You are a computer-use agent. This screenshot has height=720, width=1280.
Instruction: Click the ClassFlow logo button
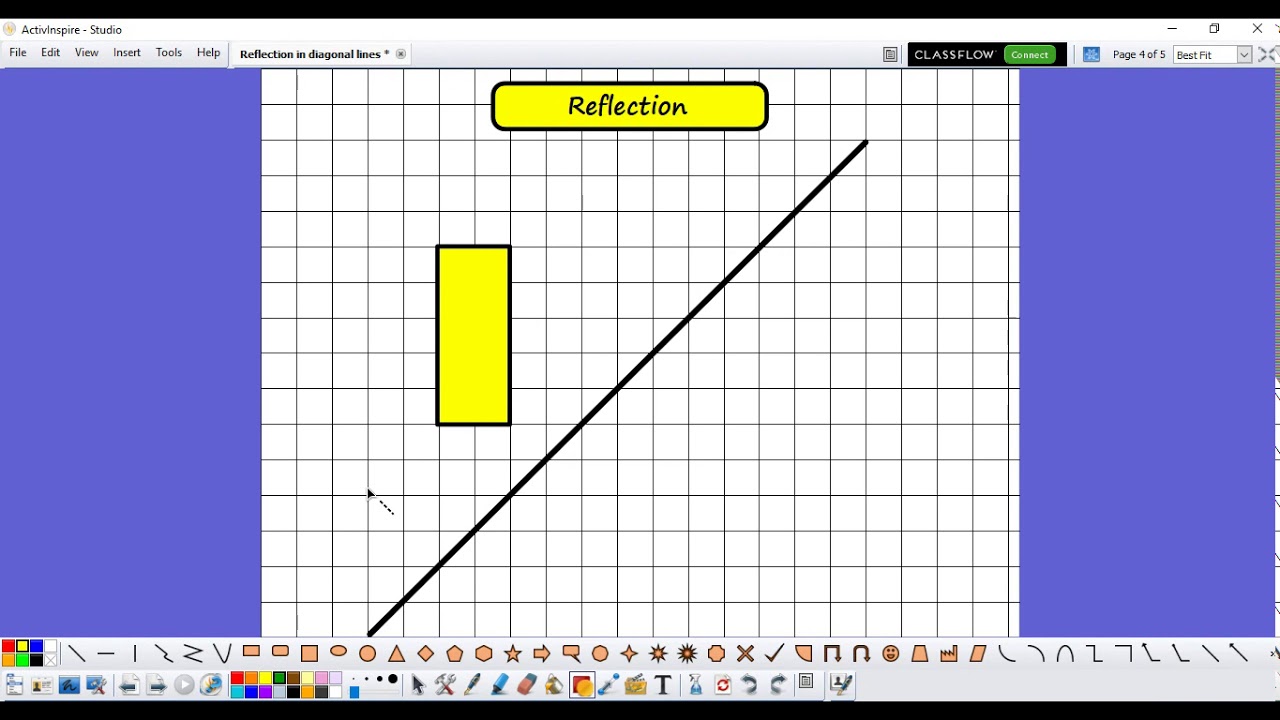point(955,55)
